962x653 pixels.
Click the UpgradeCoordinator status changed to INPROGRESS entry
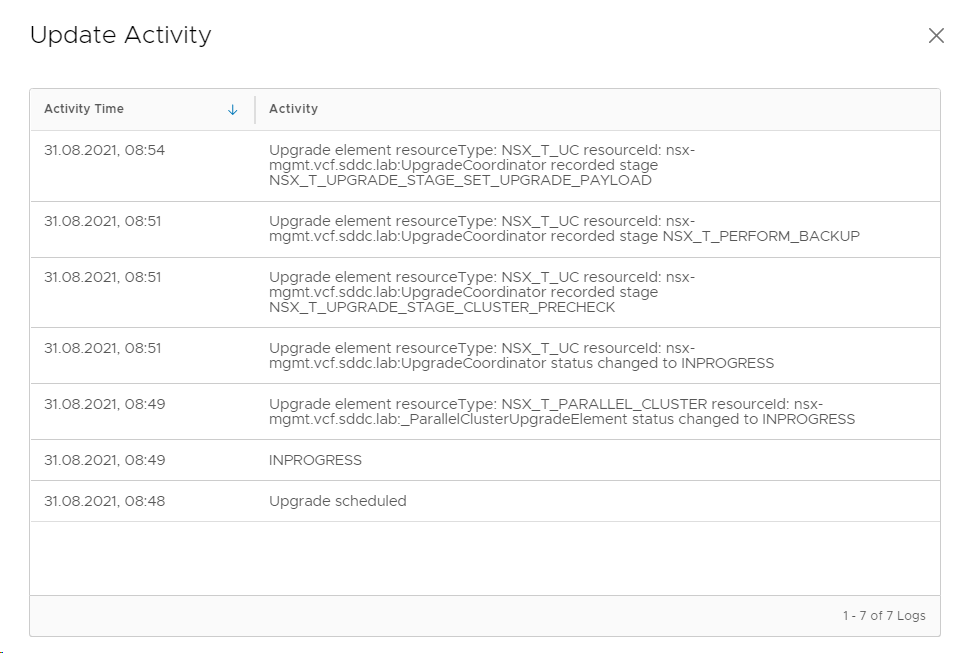[521, 355]
